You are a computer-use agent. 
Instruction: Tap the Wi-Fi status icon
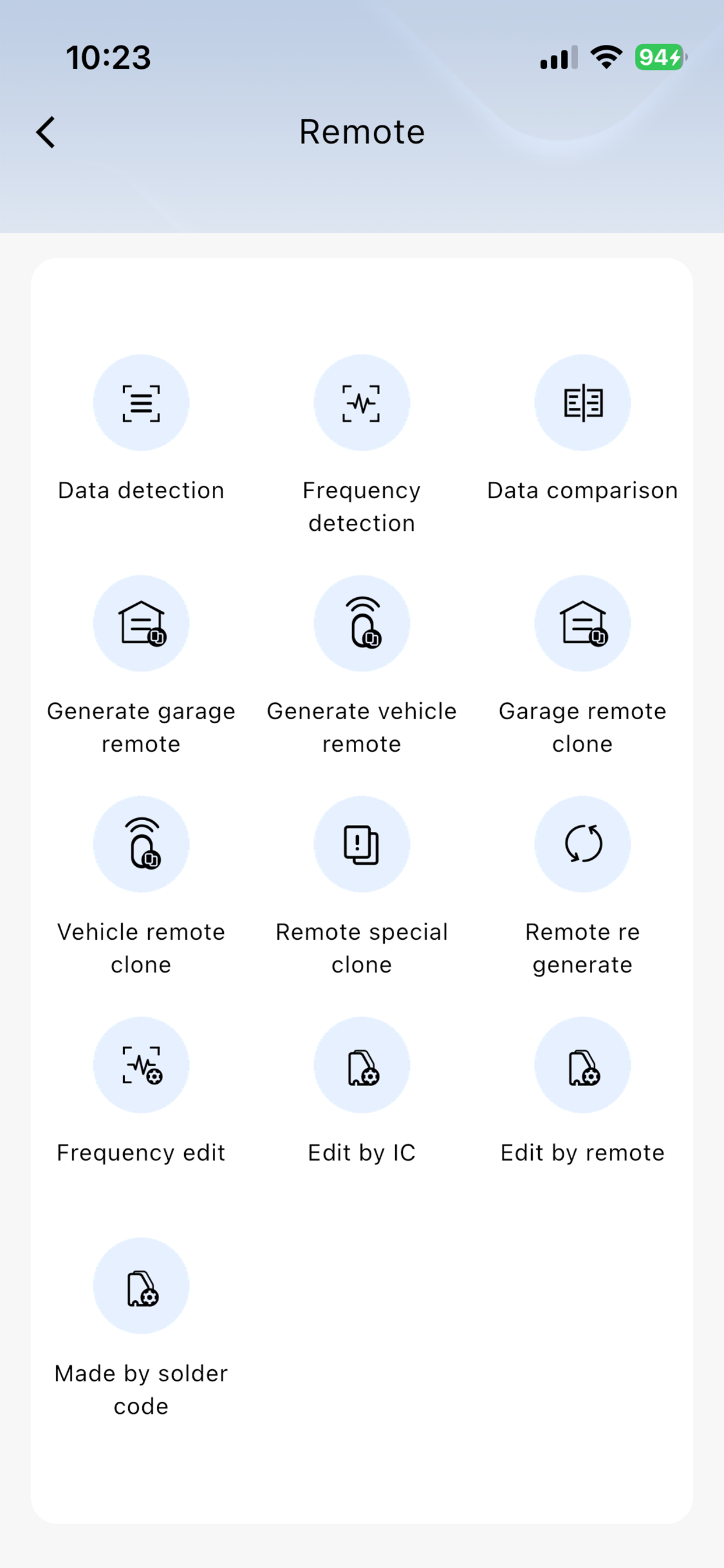pyautogui.click(x=606, y=57)
